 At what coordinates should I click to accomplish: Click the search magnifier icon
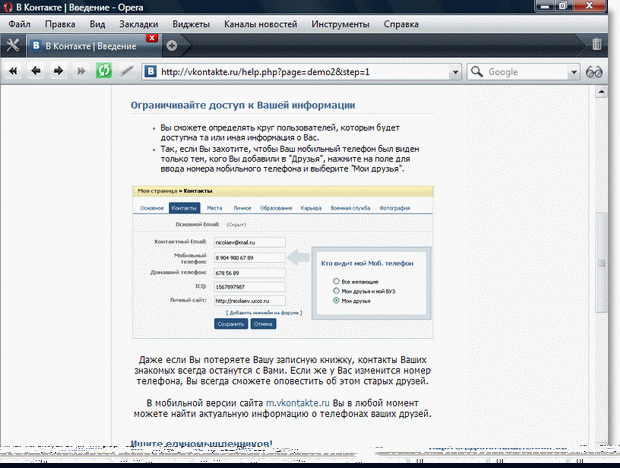pyautogui.click(x=477, y=72)
